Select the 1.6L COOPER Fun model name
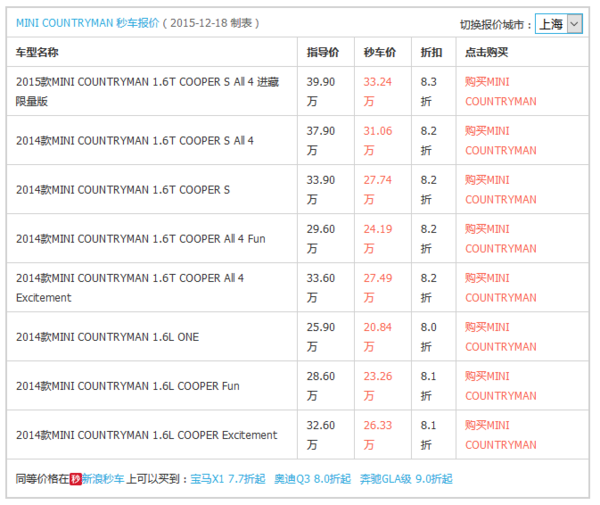 (127, 386)
